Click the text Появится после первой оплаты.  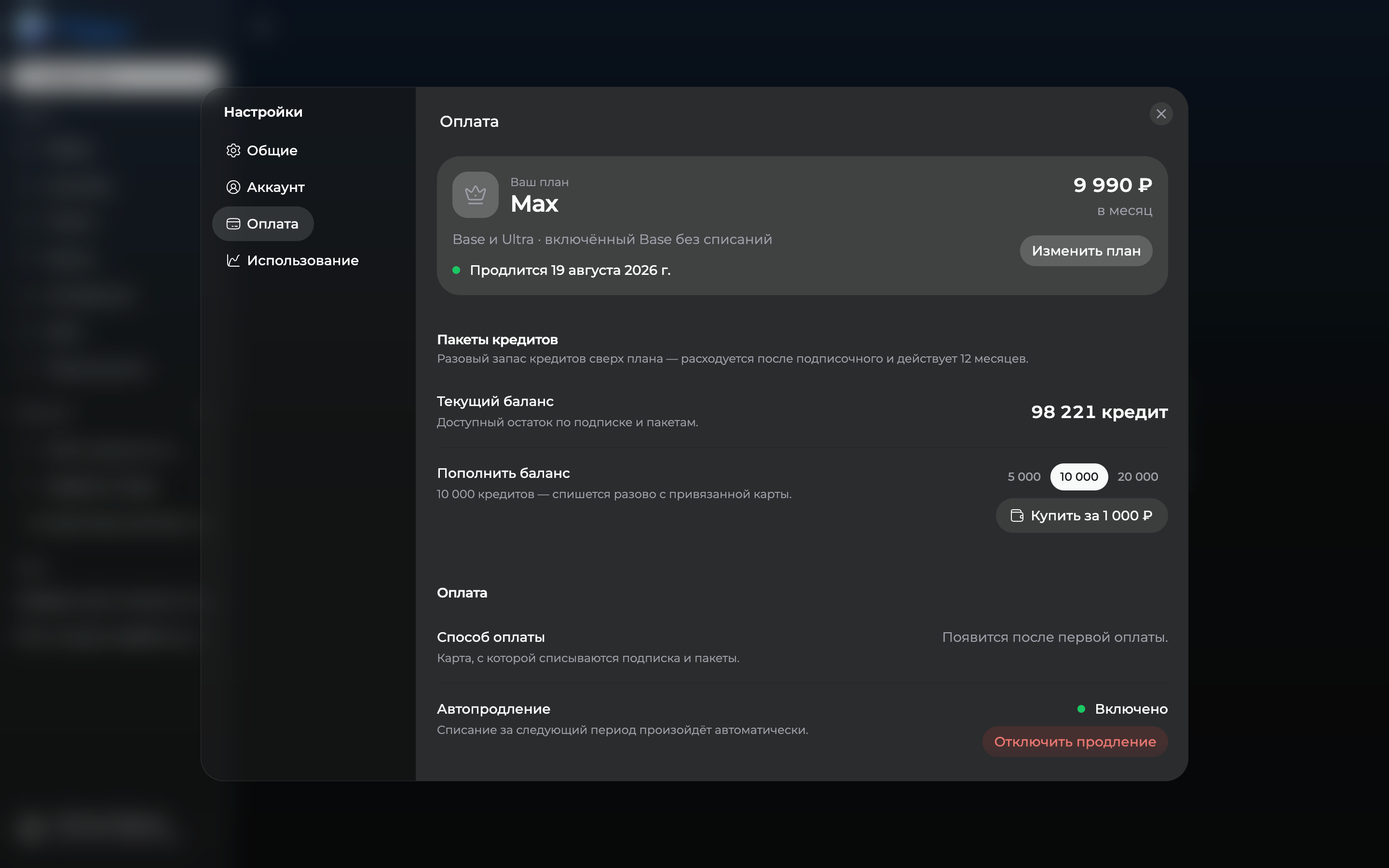pos(1055,637)
